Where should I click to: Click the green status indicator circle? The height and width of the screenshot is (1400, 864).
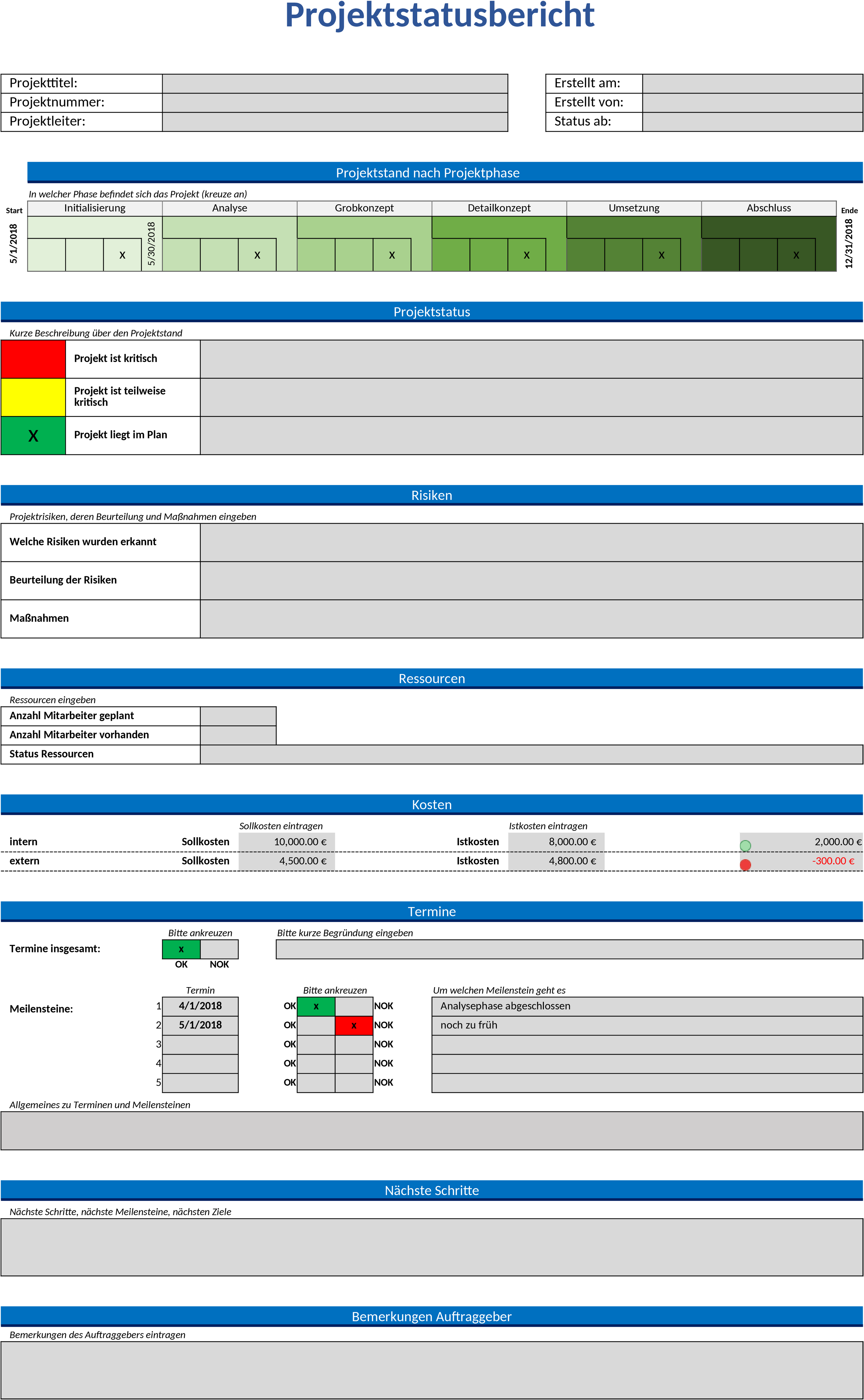coord(745,846)
